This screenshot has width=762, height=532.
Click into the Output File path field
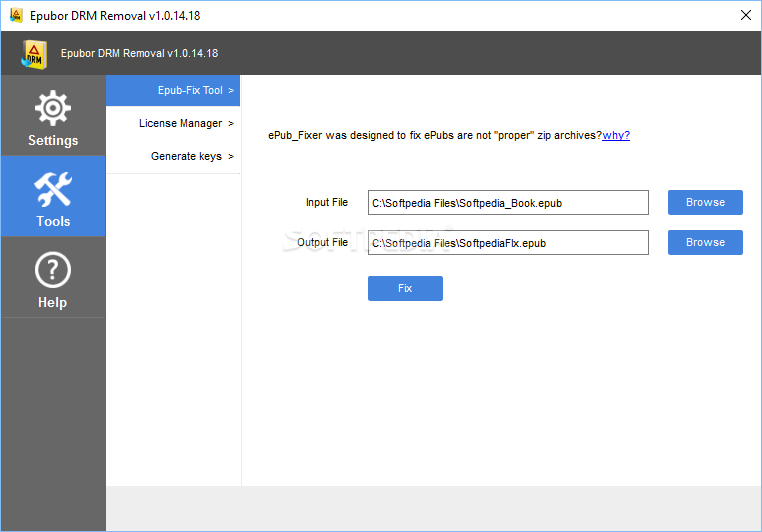coord(508,242)
